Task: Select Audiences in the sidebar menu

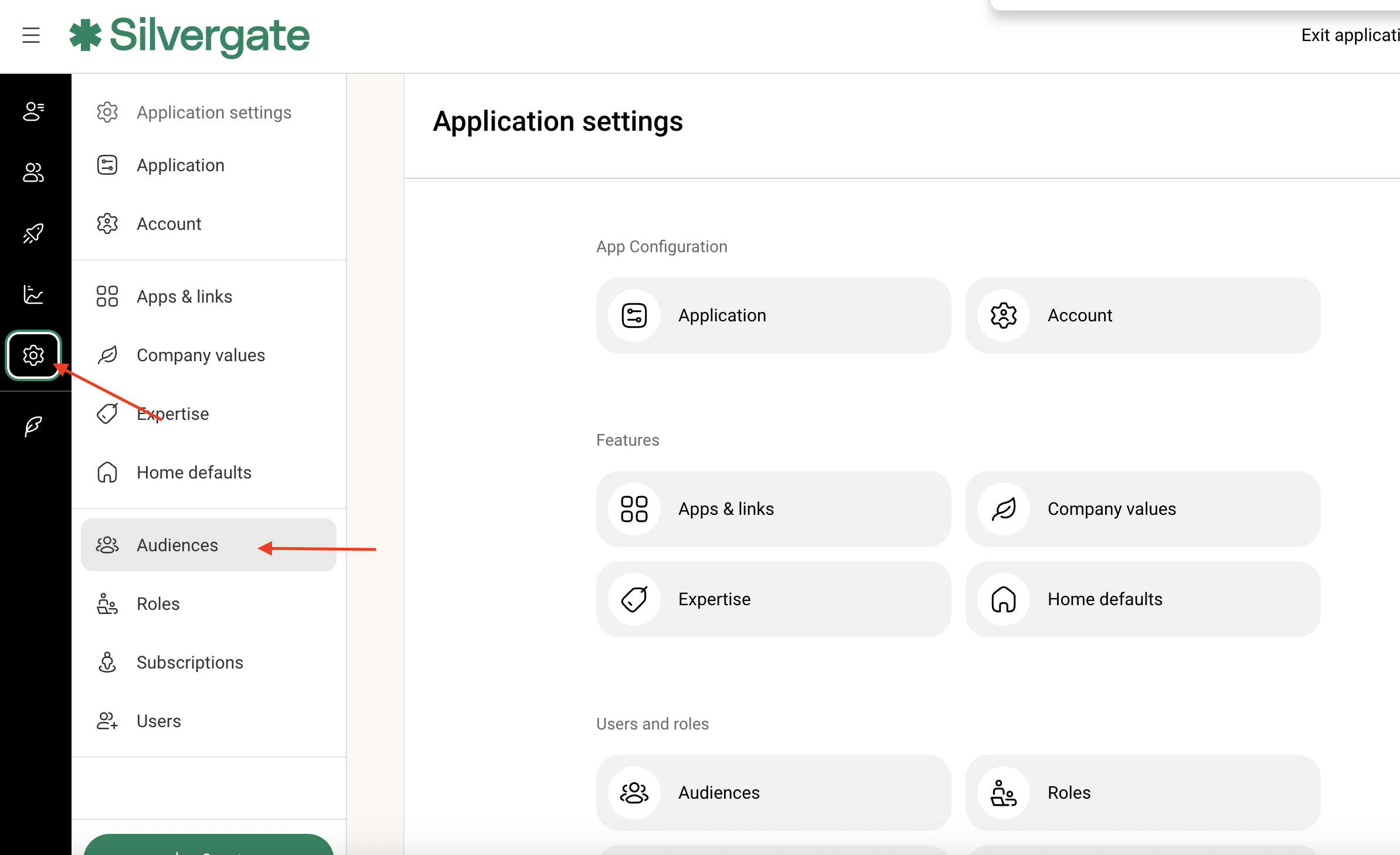Action: click(177, 545)
